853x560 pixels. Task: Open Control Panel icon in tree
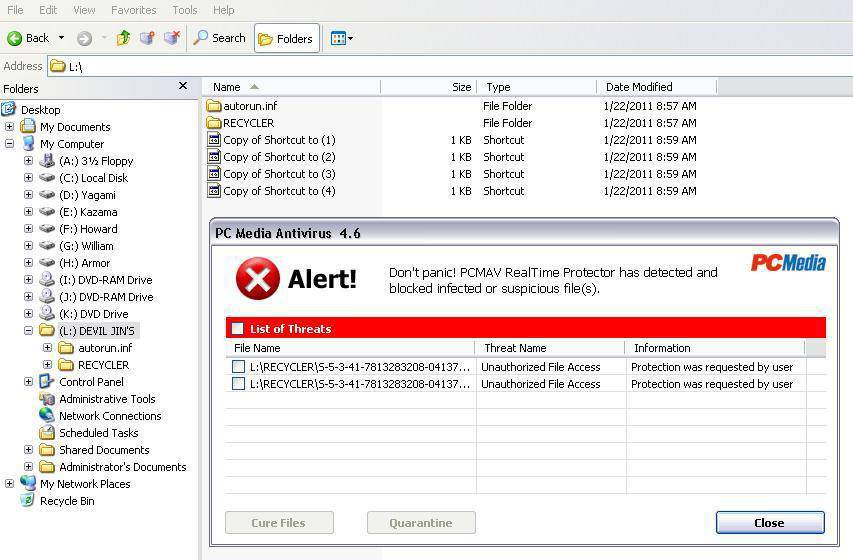tap(47, 381)
